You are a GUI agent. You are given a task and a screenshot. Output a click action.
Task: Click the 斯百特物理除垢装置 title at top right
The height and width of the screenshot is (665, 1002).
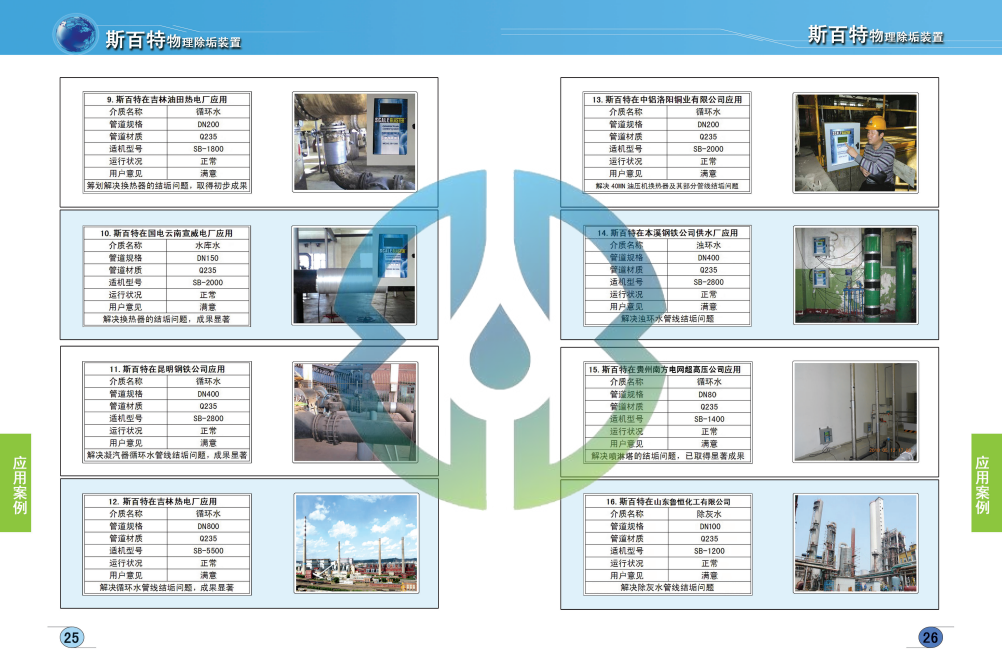[x=875, y=34]
